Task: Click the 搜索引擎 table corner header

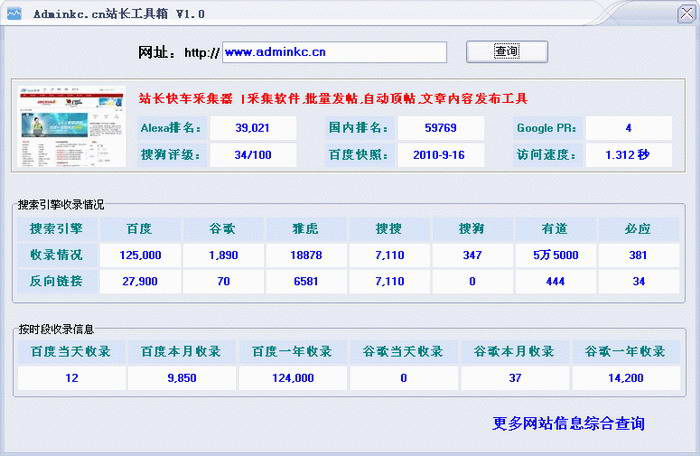Action: pos(57,229)
